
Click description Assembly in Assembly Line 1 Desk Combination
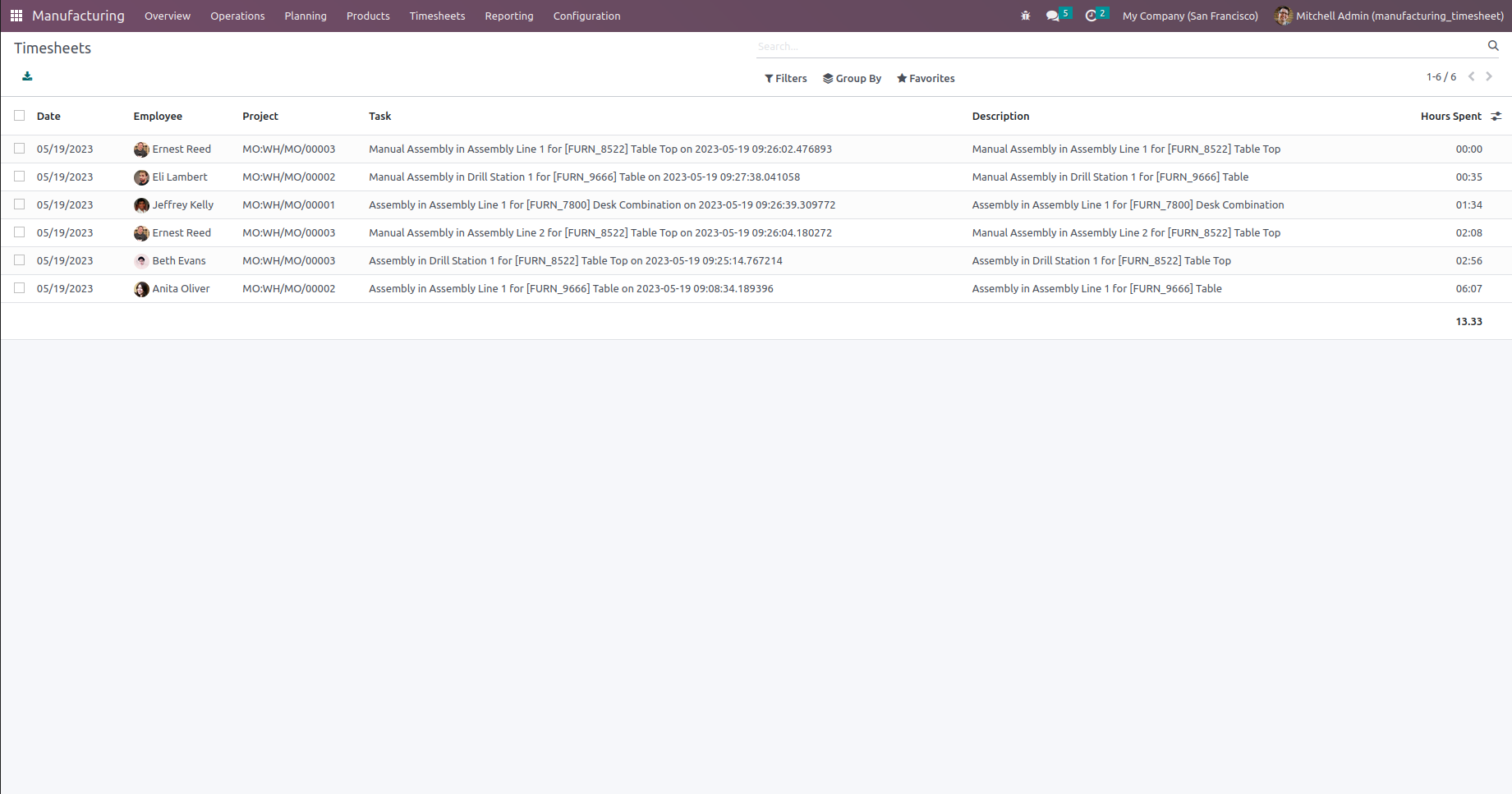pos(1128,205)
